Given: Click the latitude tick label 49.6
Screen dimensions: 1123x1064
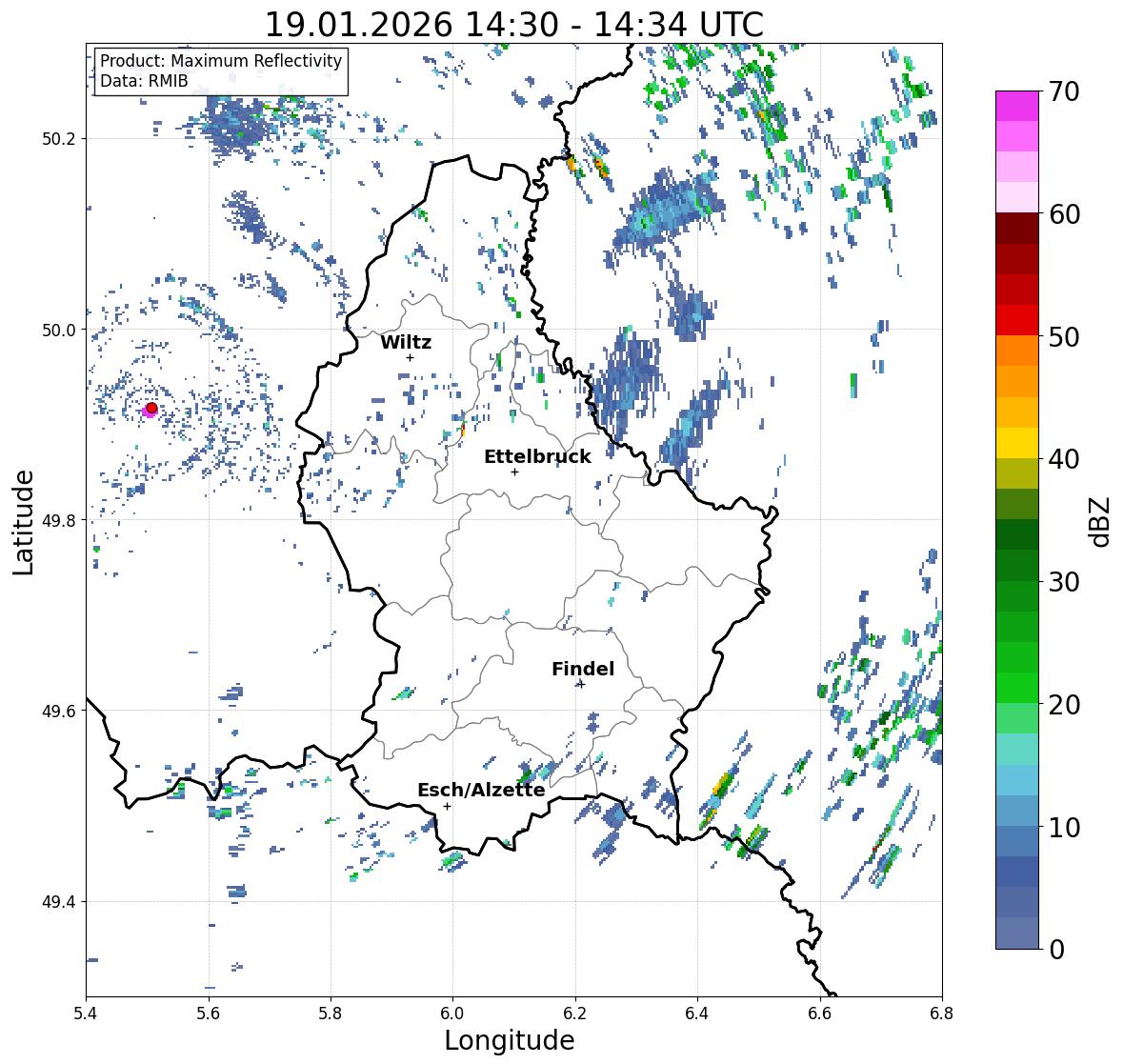Looking at the screenshot, I should click(x=59, y=711).
